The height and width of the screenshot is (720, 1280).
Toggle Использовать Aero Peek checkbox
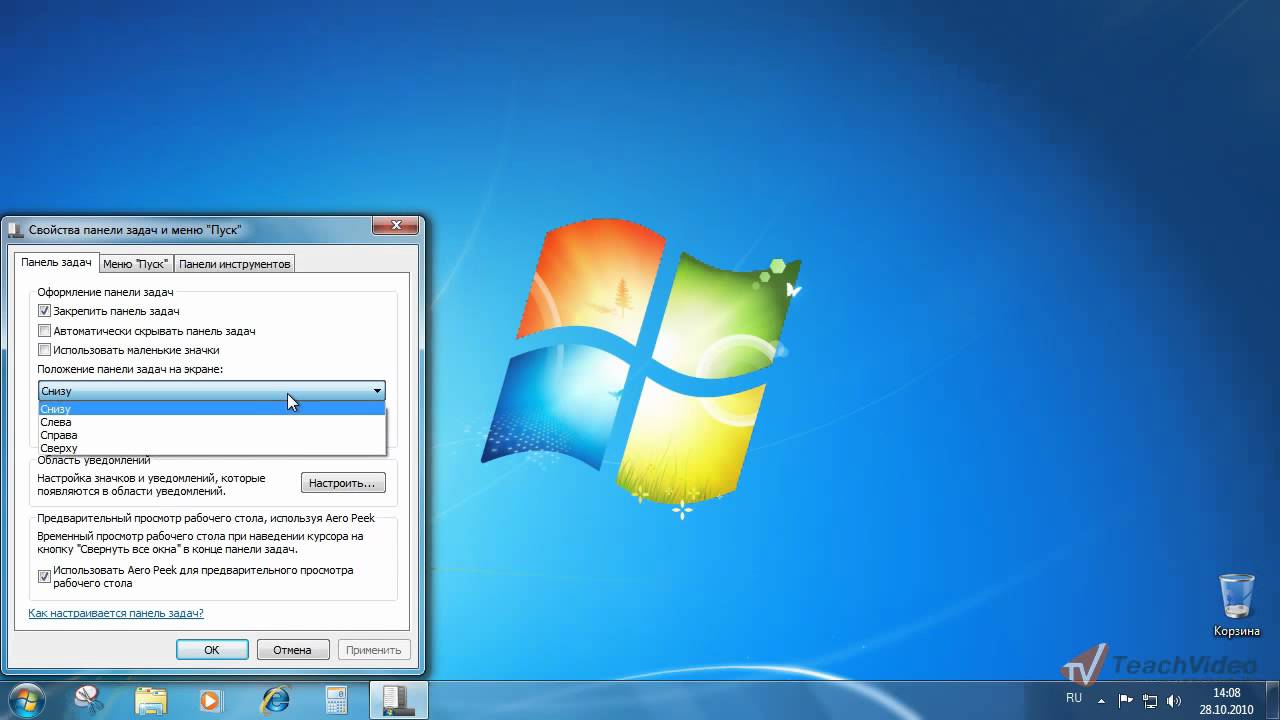44,576
